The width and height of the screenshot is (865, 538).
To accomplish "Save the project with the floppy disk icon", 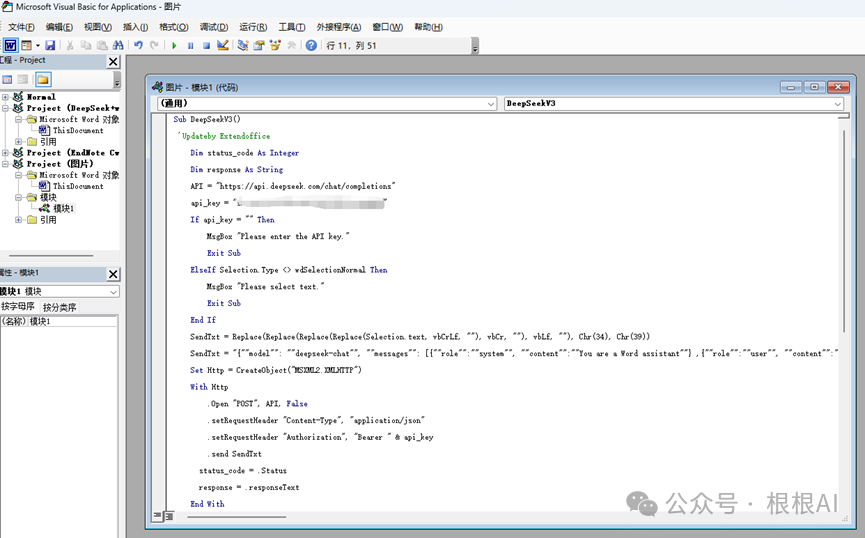I will 50,45.
